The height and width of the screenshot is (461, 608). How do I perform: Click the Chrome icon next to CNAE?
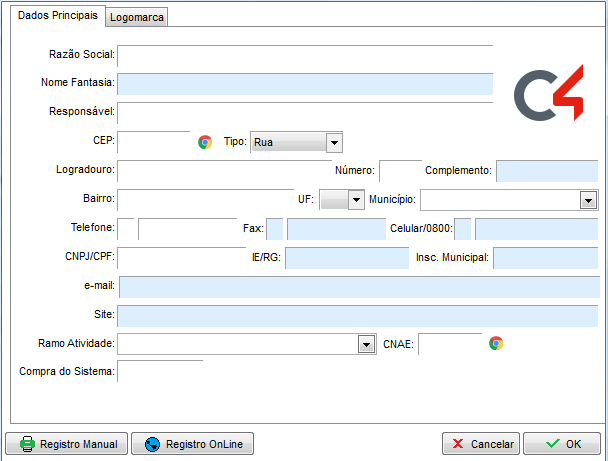(x=496, y=343)
